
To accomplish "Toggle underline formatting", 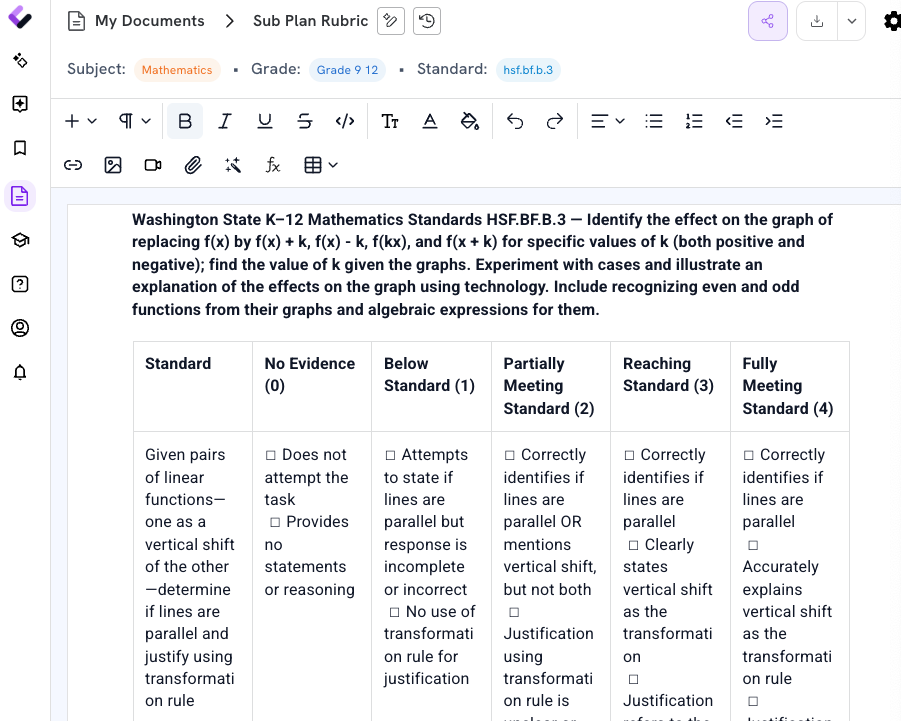I will click(264, 121).
